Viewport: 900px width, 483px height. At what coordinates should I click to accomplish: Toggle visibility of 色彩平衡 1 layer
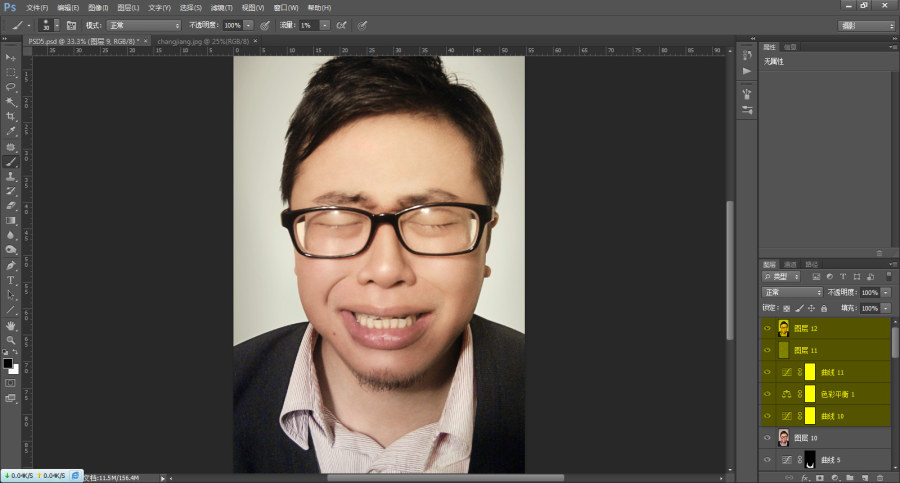(x=767, y=394)
